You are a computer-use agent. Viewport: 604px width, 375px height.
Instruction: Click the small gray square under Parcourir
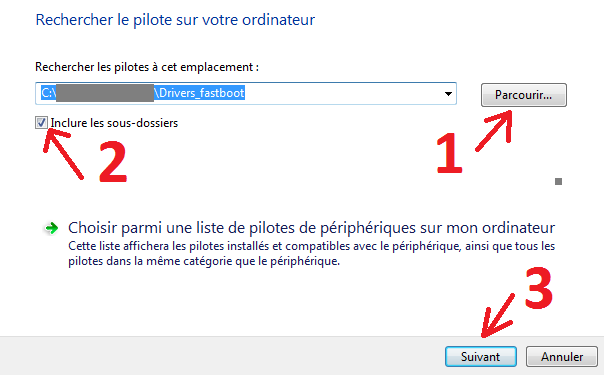[x=559, y=181]
